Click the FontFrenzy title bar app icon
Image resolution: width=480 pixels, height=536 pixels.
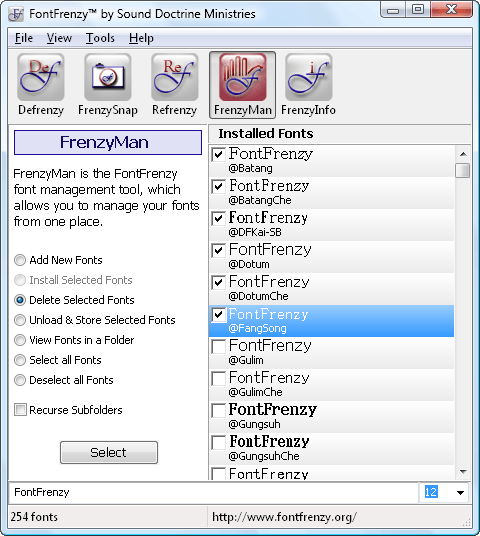coord(16,14)
